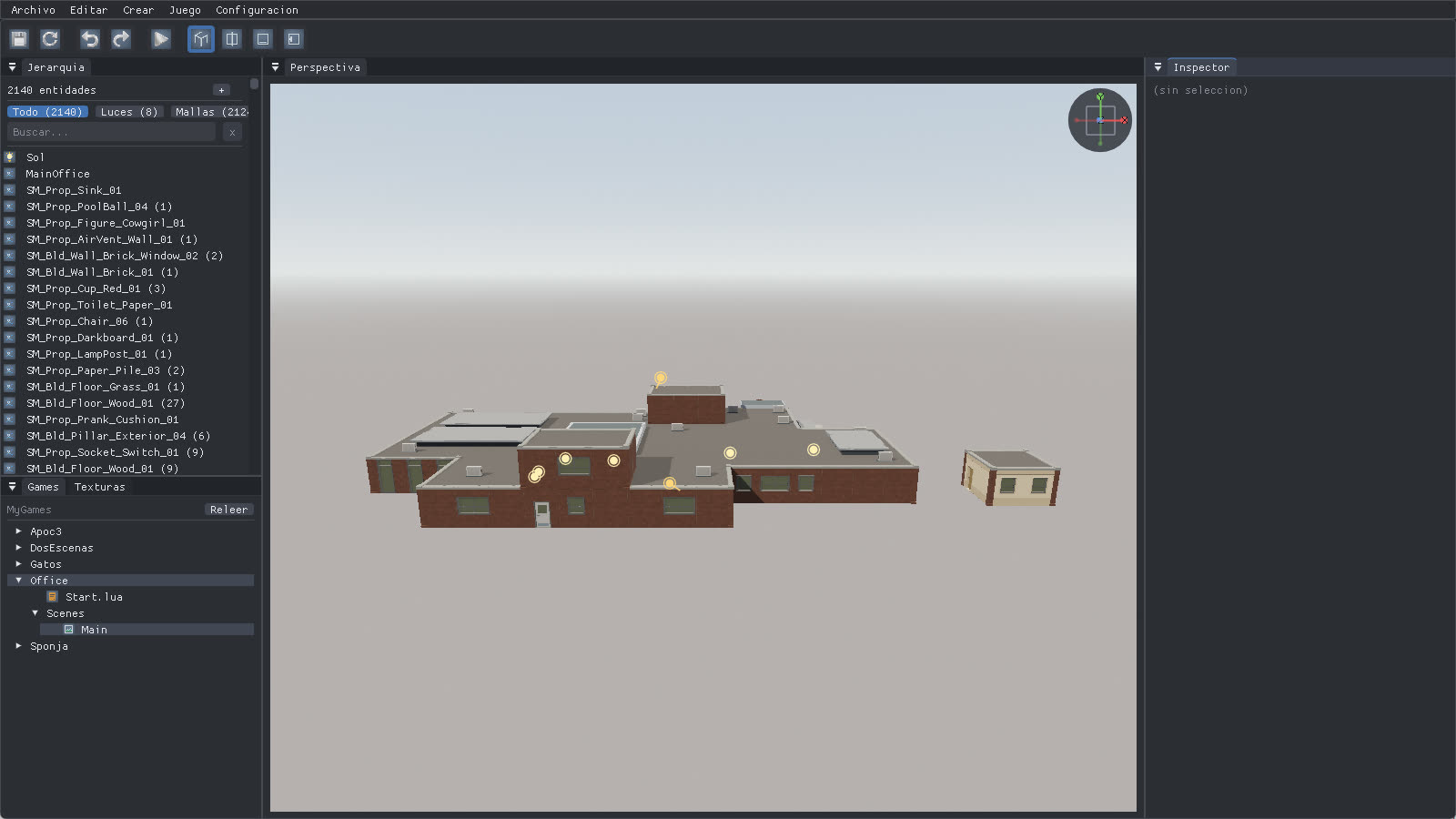
Task: Expand the Sponja folder
Action: click(18, 646)
